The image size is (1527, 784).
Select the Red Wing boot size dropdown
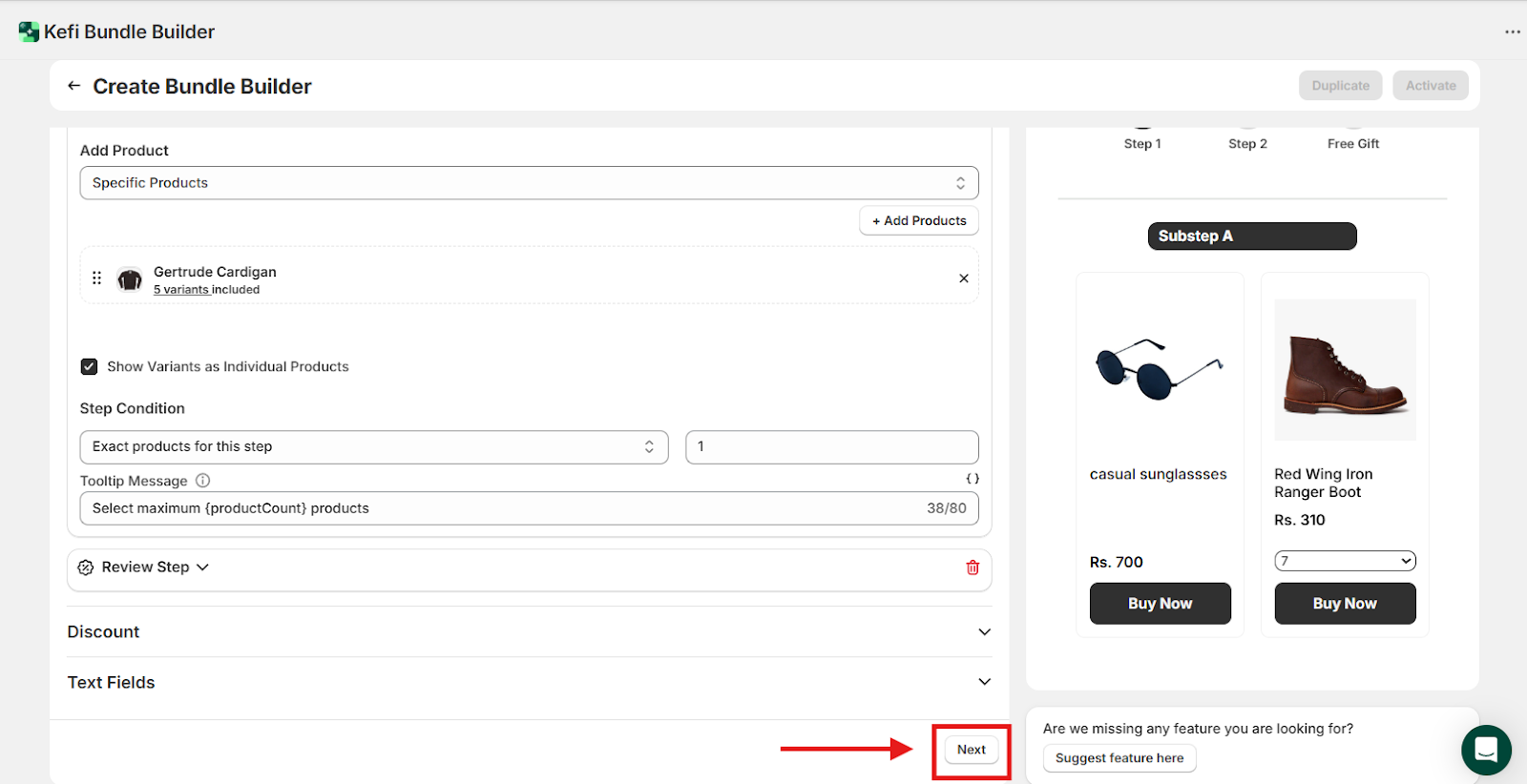pyautogui.click(x=1344, y=561)
